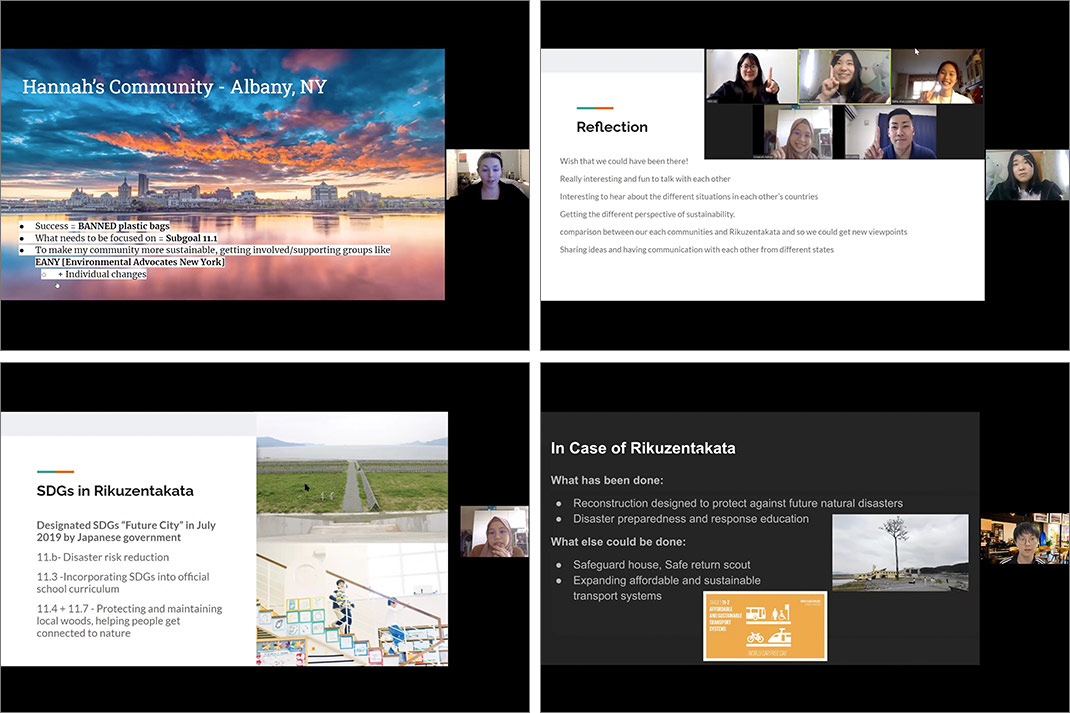
Task: Click the 'In Case of Rikuzentakata' title
Action: (643, 448)
